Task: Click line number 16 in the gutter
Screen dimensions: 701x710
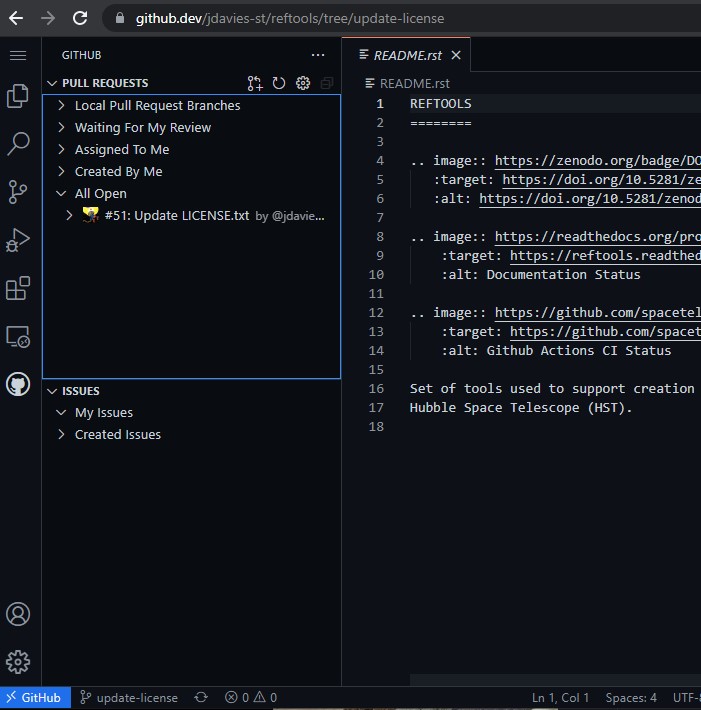Action: (376, 389)
